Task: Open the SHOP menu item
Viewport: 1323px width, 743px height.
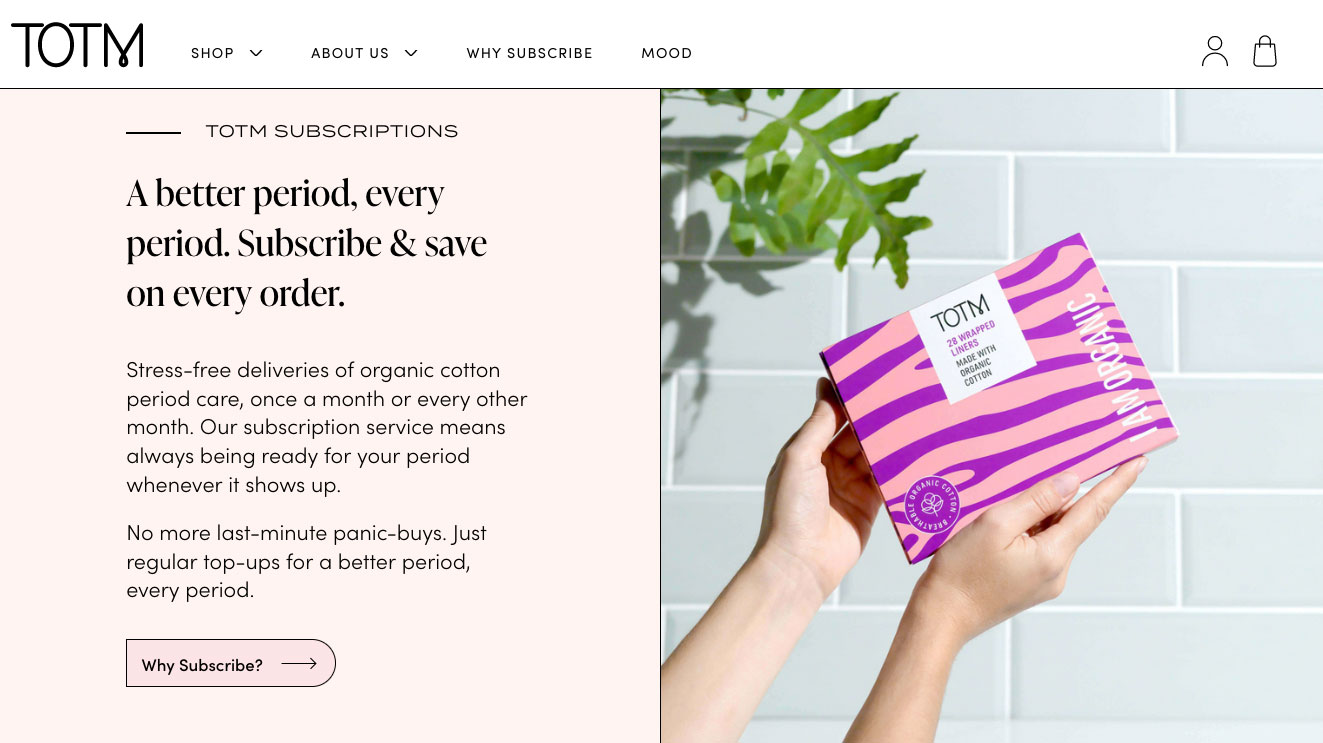Action: [212, 53]
